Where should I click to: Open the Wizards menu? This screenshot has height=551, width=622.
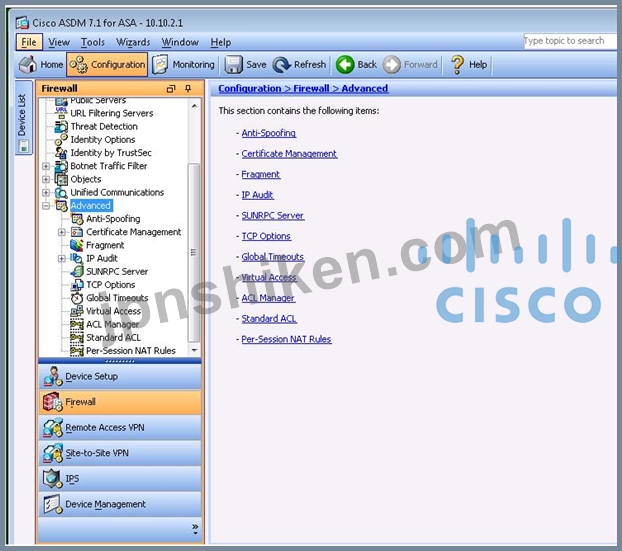133,42
